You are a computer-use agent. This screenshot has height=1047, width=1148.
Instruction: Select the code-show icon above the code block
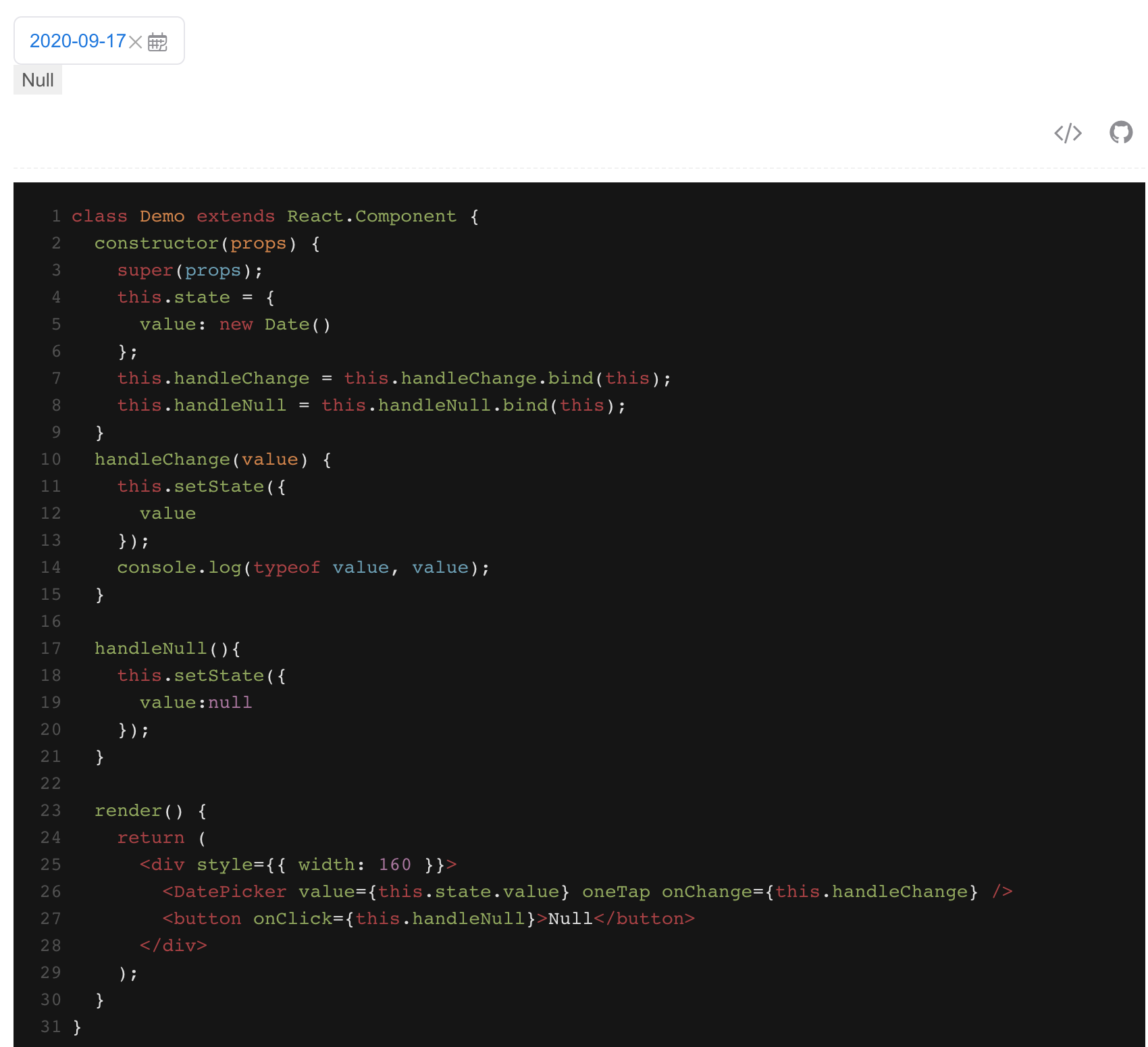pos(1068,133)
